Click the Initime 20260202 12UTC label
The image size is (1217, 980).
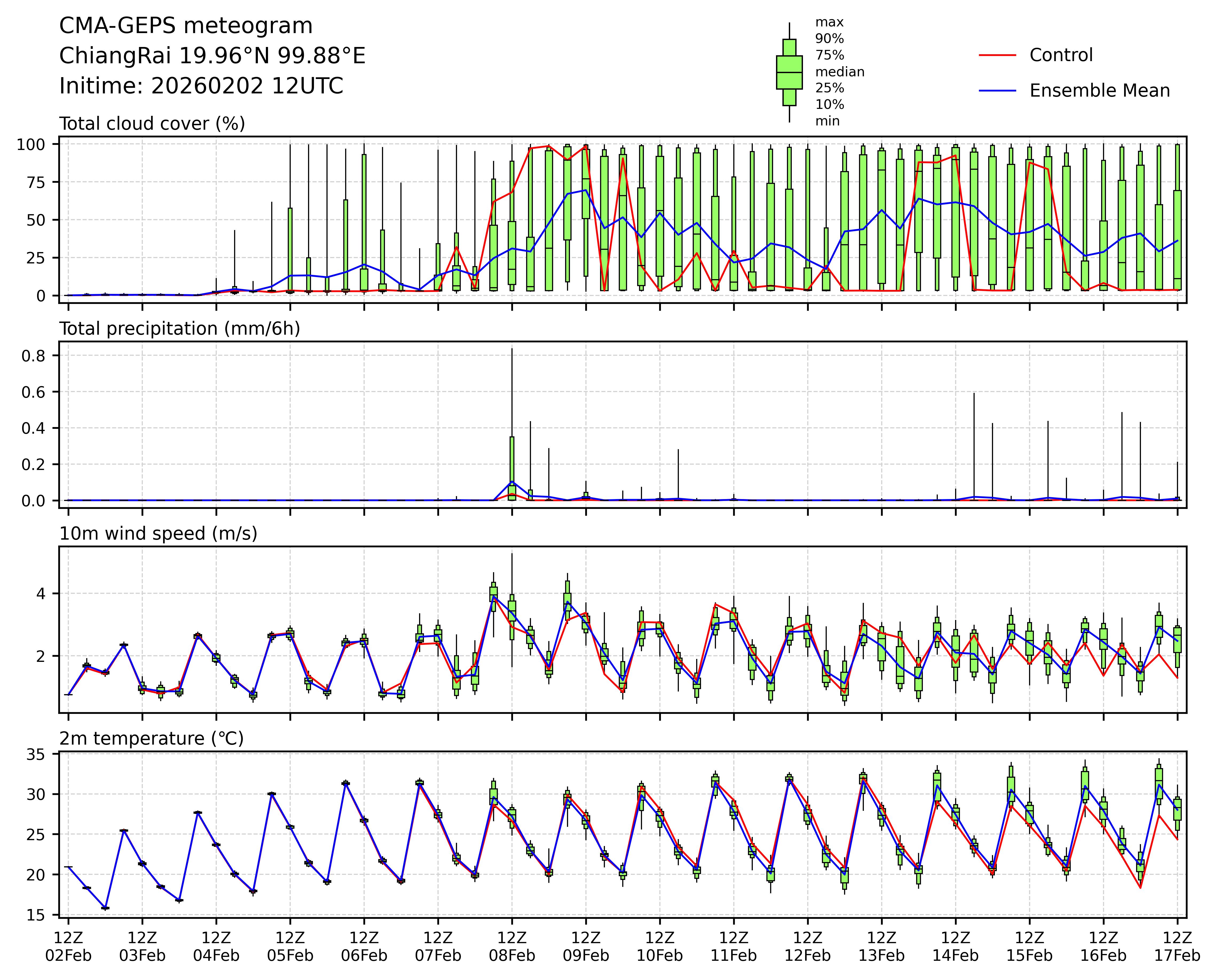coord(201,86)
